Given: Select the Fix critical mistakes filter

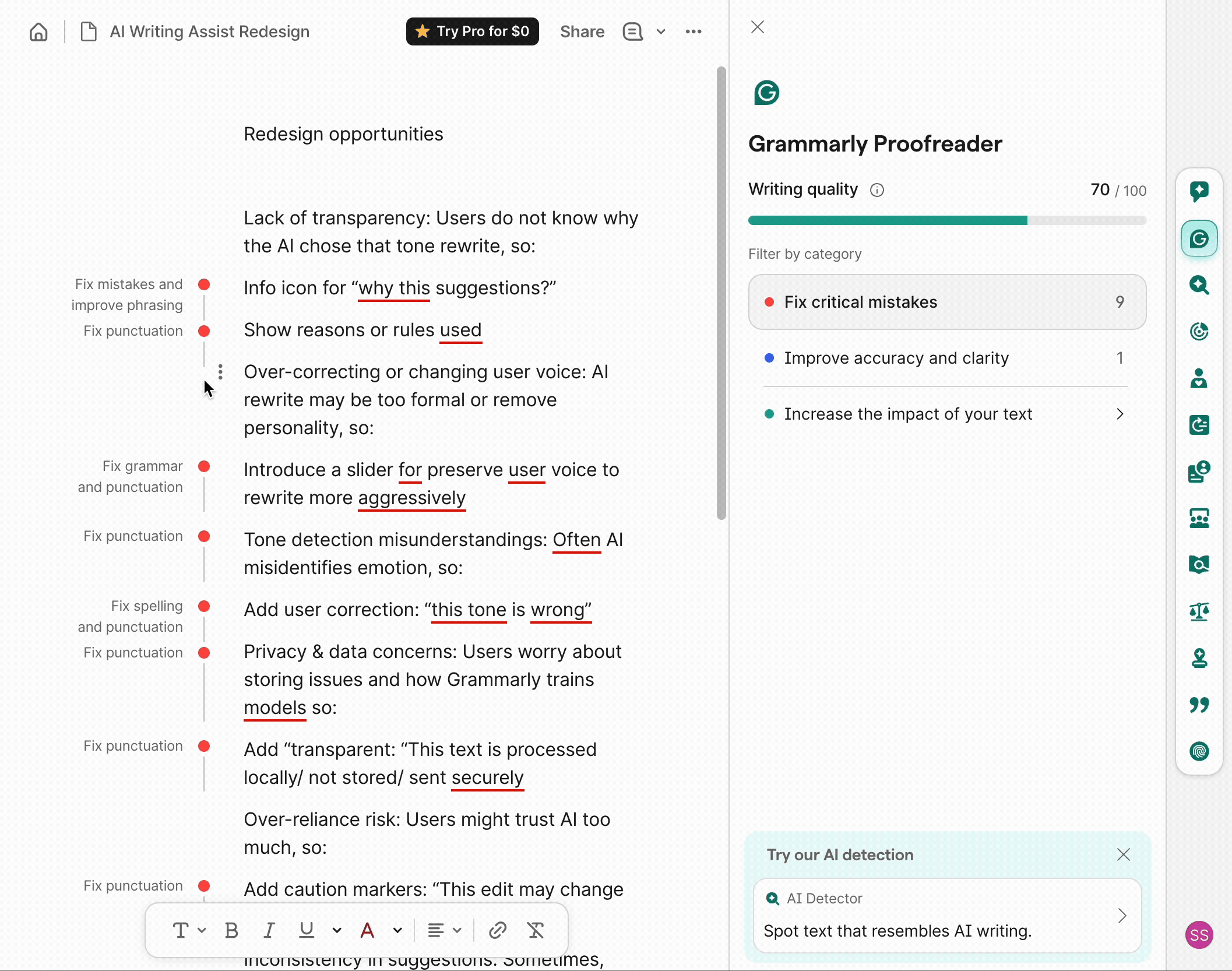Looking at the screenshot, I should pyautogui.click(x=947, y=302).
